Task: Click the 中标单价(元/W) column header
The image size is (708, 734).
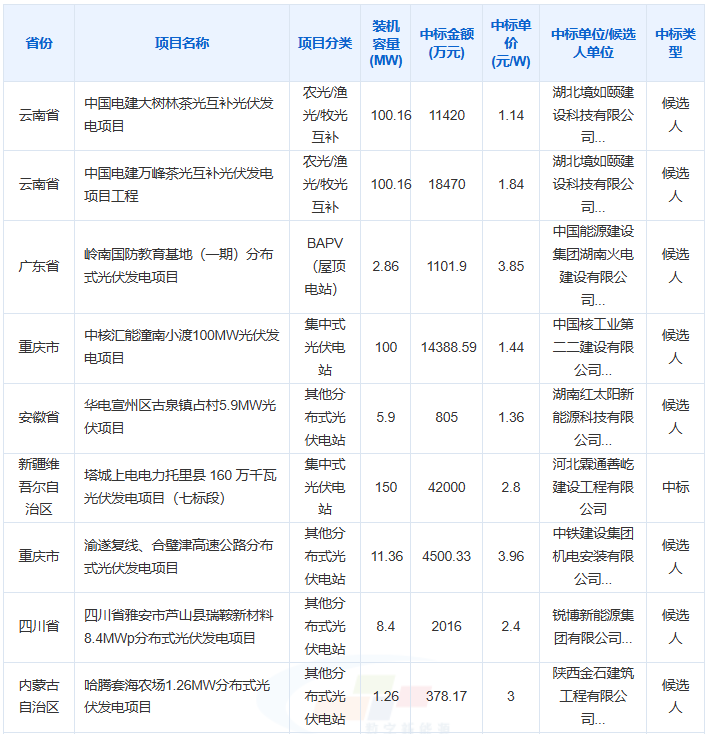Action: pos(511,43)
